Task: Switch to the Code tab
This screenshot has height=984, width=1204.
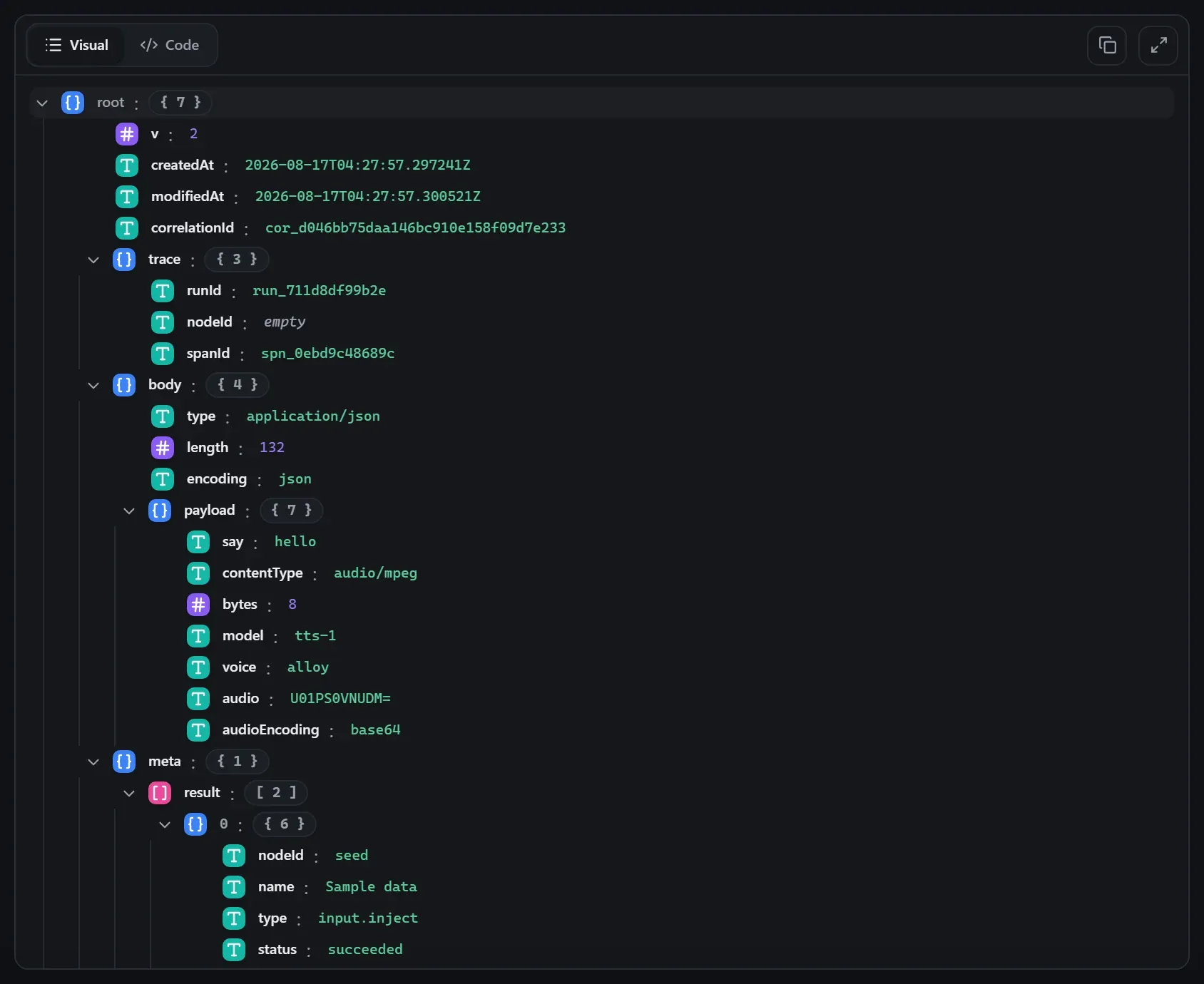Action: 170,46
